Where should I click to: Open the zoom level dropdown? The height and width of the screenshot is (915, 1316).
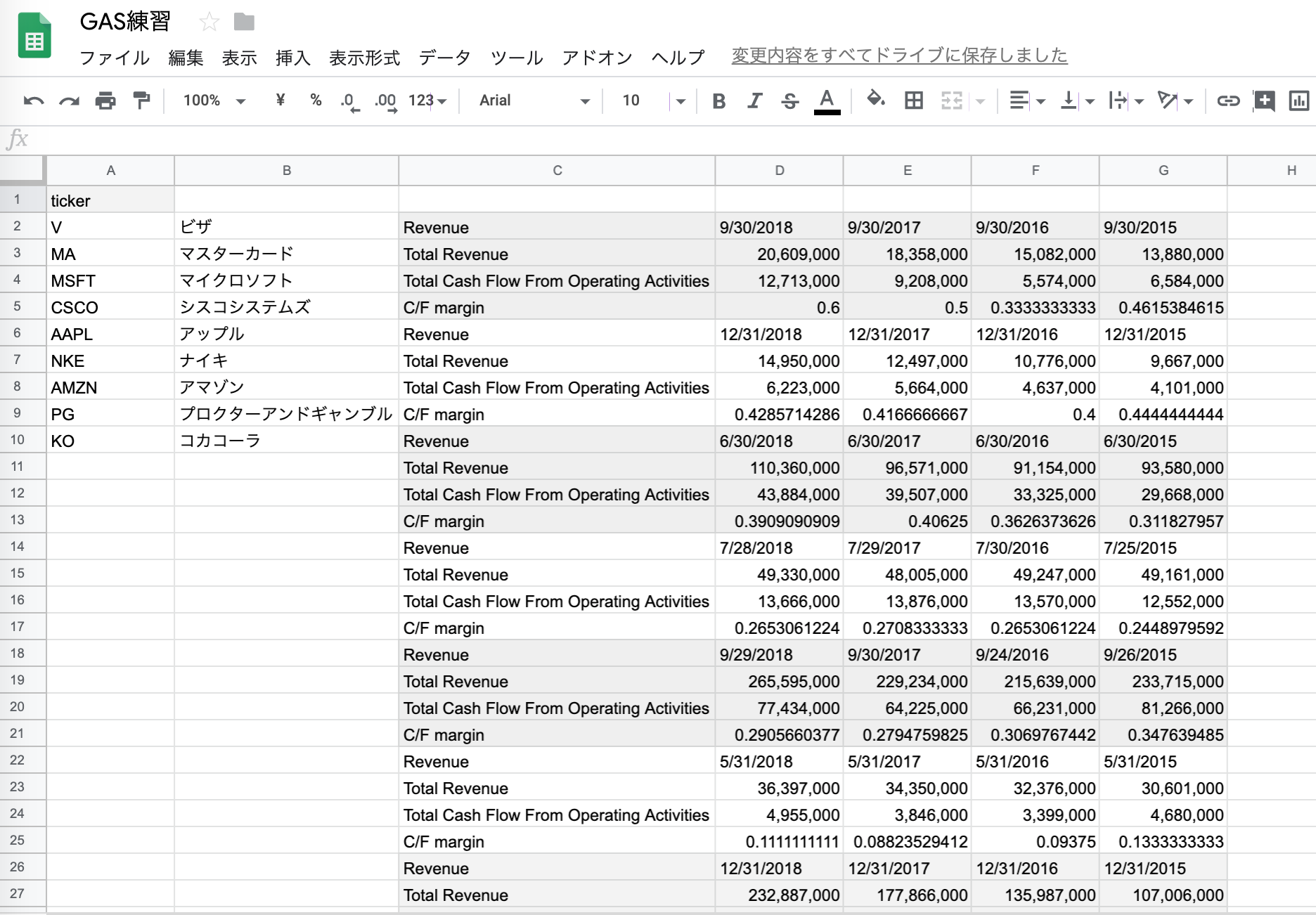click(x=213, y=100)
